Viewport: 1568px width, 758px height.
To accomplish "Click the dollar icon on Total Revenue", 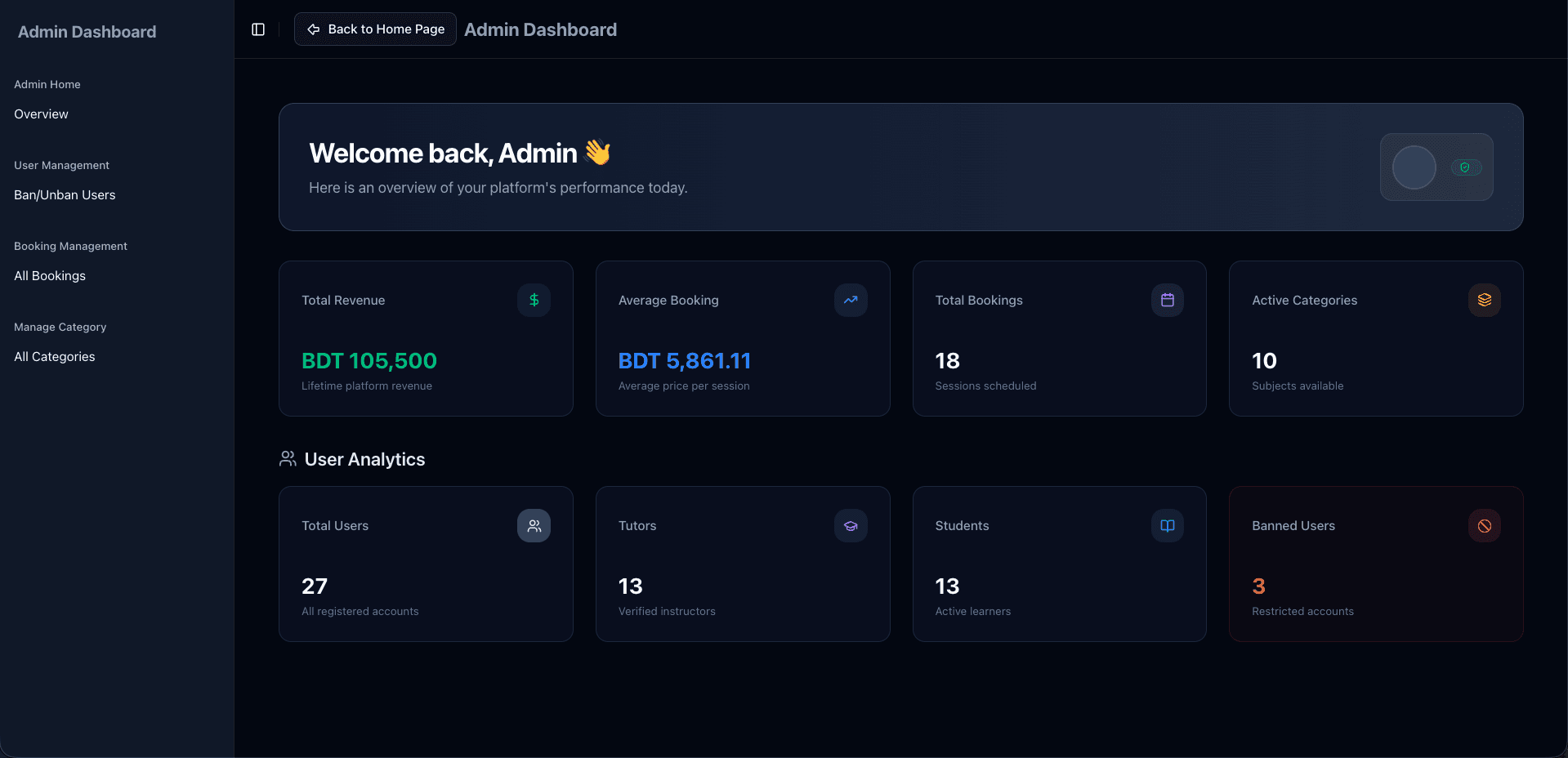I will pos(534,300).
